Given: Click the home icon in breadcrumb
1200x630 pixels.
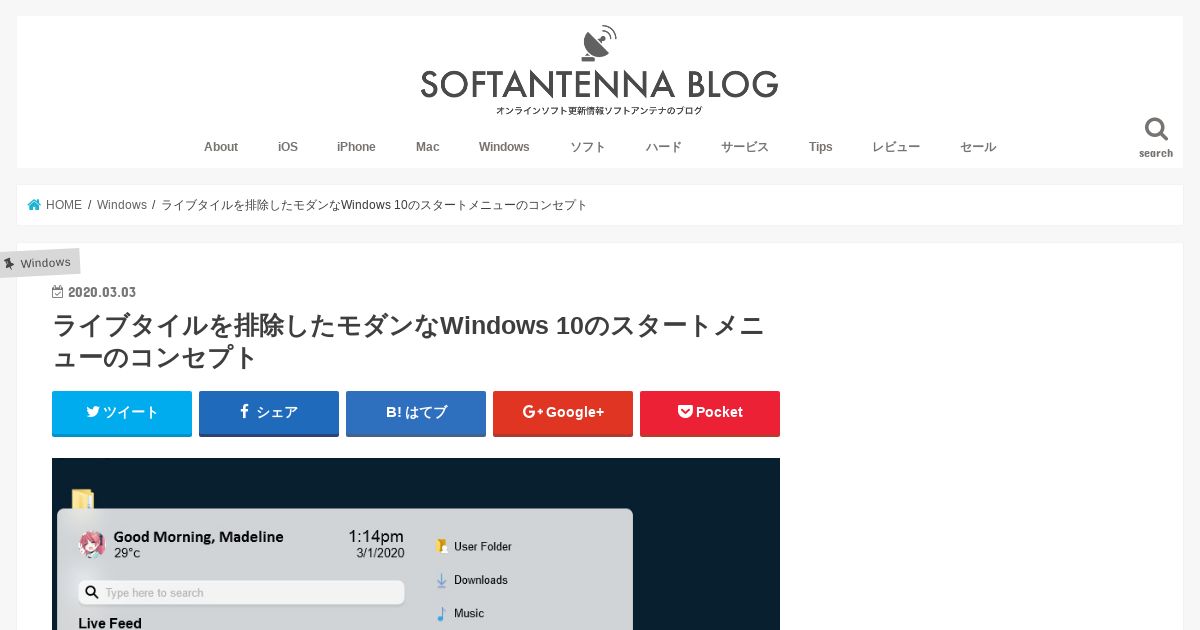Looking at the screenshot, I should point(34,205).
